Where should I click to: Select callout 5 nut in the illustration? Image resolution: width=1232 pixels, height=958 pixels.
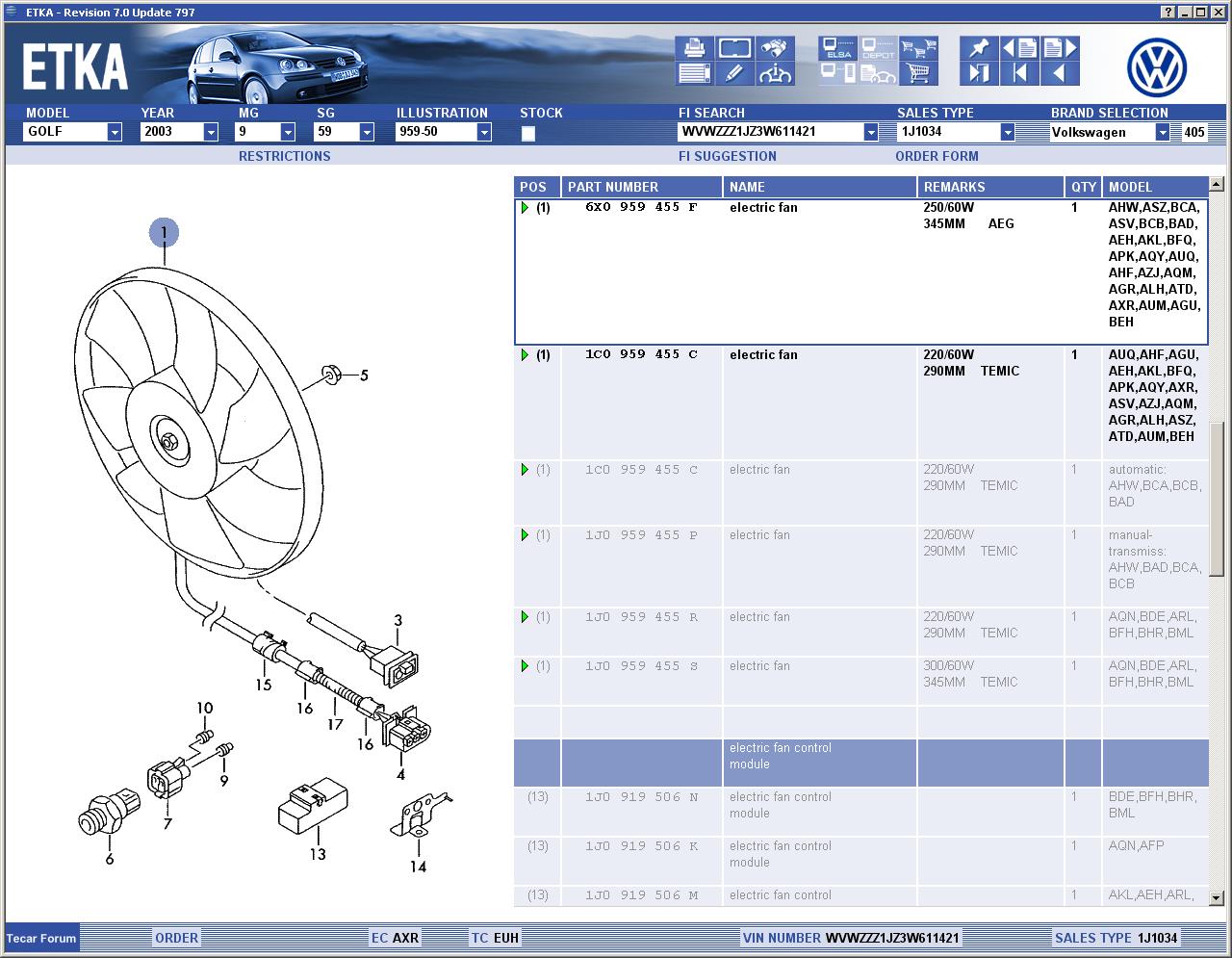364,375
